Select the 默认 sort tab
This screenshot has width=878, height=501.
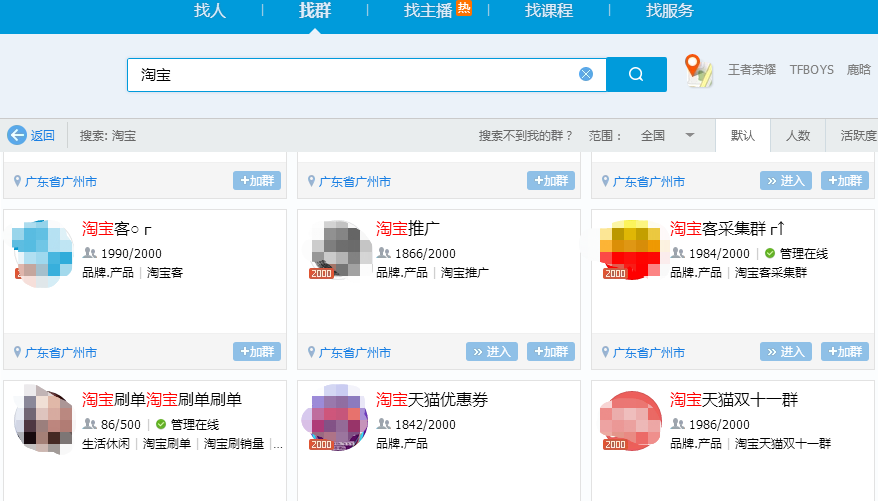pos(742,135)
